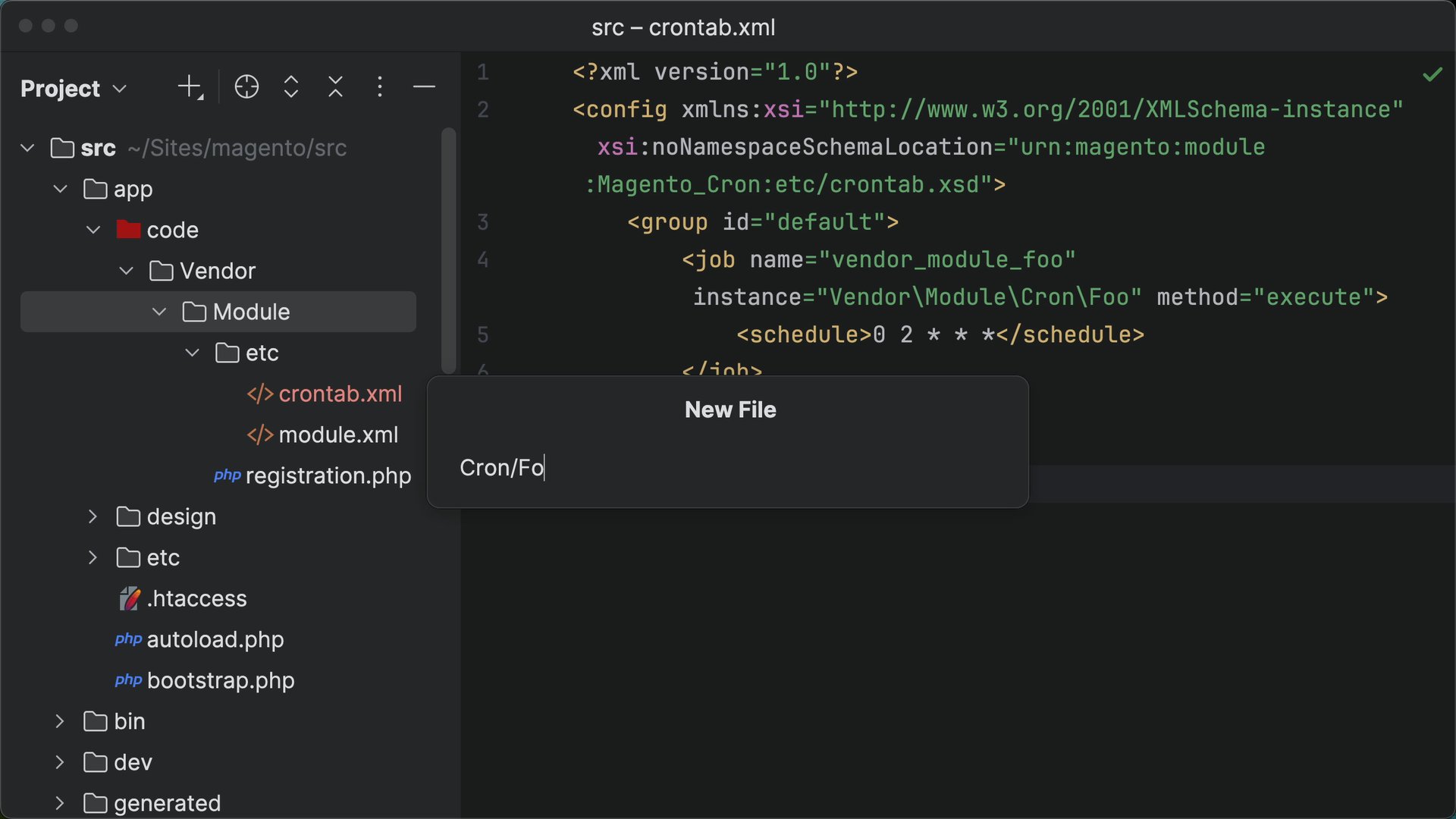Click the red code folder icon
Image resolution: width=1456 pixels, height=819 pixels.
click(x=128, y=229)
